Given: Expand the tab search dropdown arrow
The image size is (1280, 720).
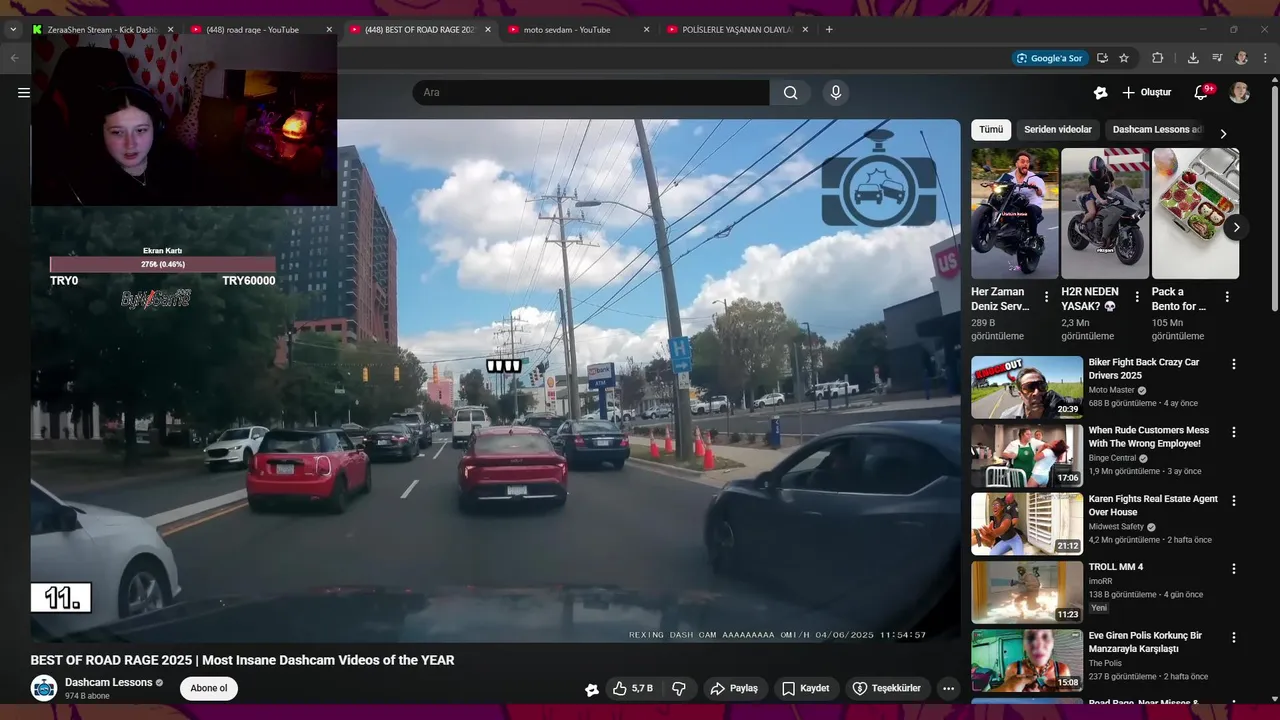Looking at the screenshot, I should (x=13, y=29).
